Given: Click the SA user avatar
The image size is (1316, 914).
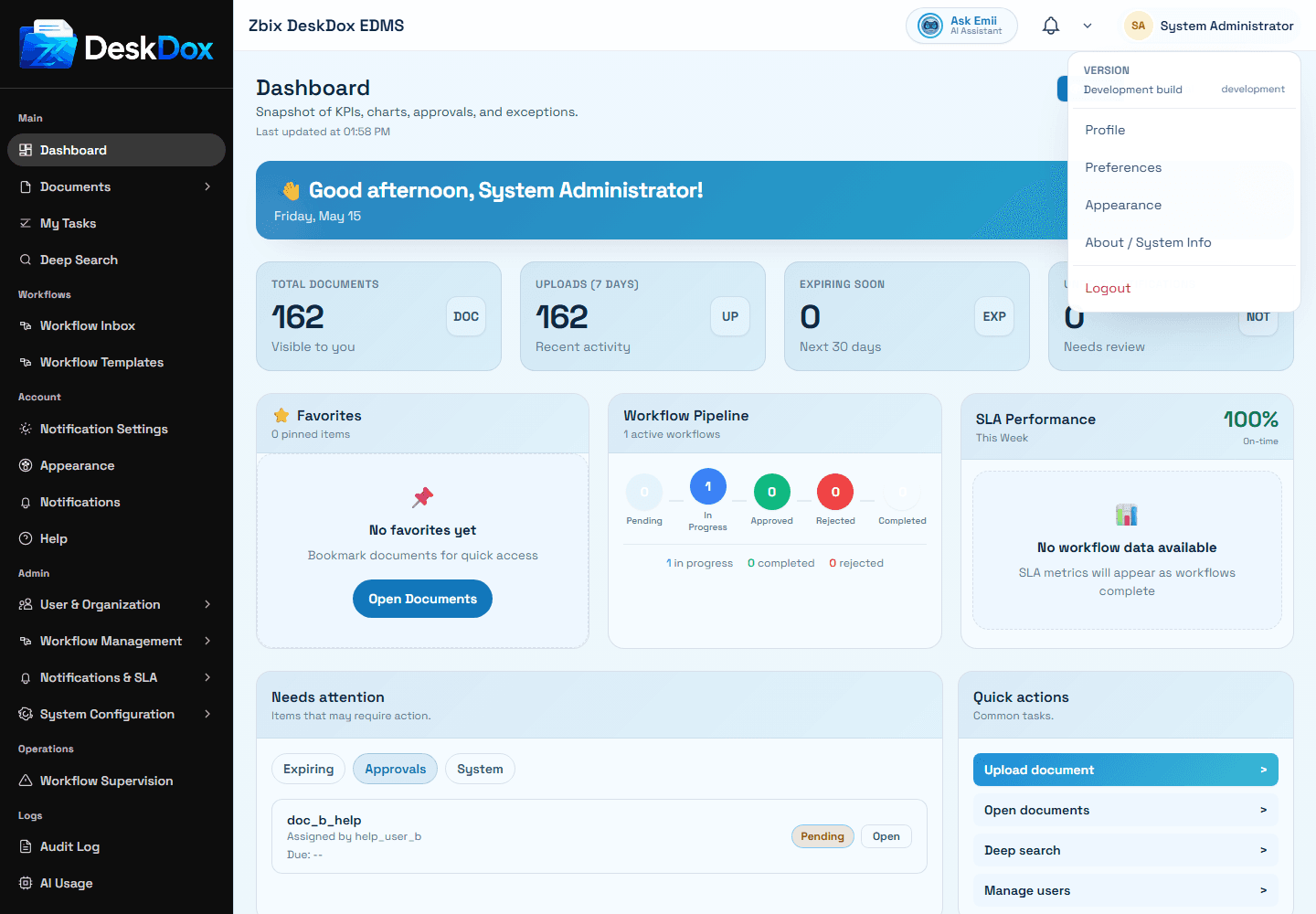Looking at the screenshot, I should tap(1138, 26).
